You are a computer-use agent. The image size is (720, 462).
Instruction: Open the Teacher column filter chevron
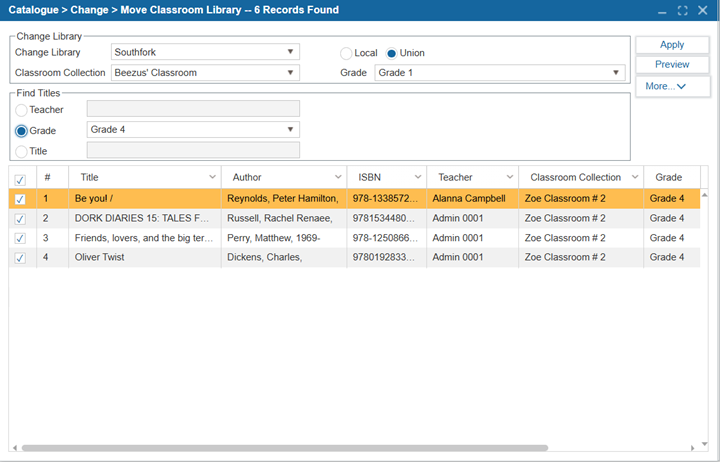tap(510, 177)
